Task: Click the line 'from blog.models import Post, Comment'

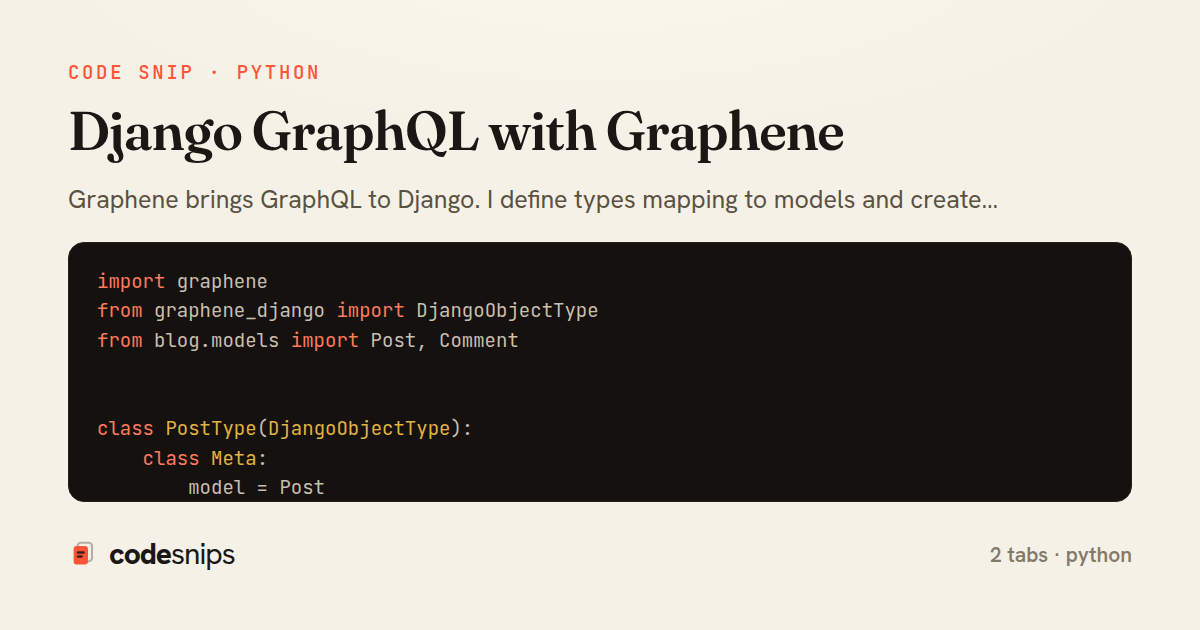Action: pyautogui.click(x=308, y=340)
